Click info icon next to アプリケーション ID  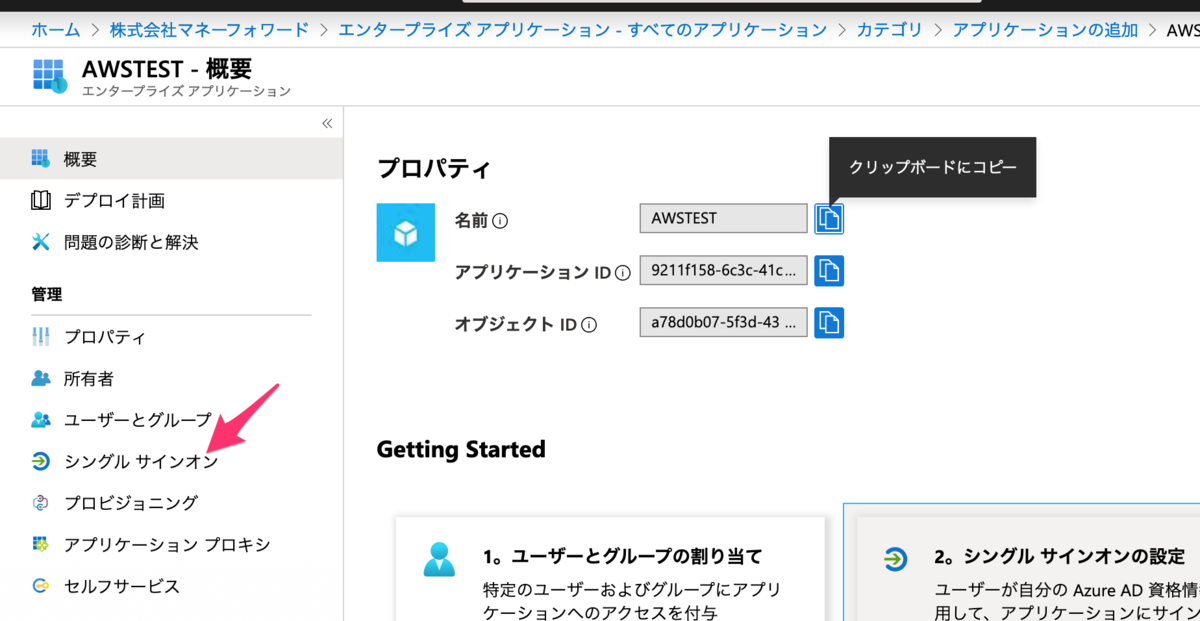click(623, 272)
